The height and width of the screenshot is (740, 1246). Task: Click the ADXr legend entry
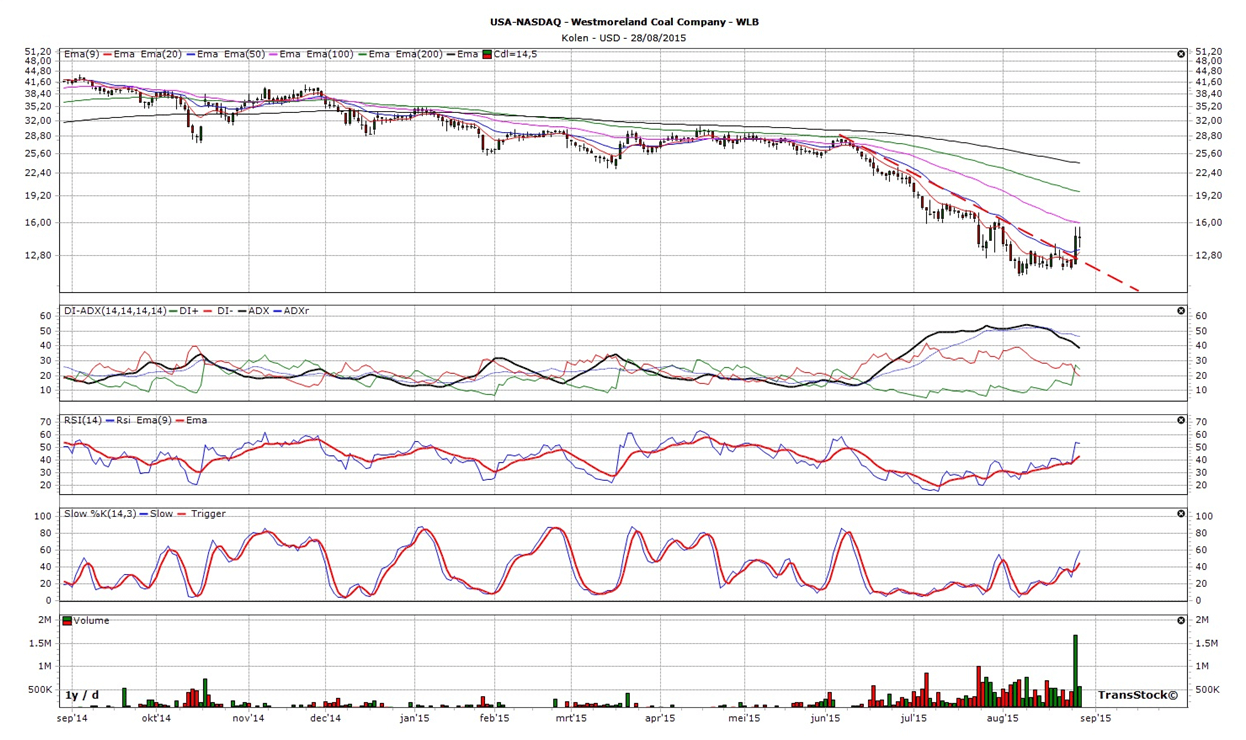297,311
